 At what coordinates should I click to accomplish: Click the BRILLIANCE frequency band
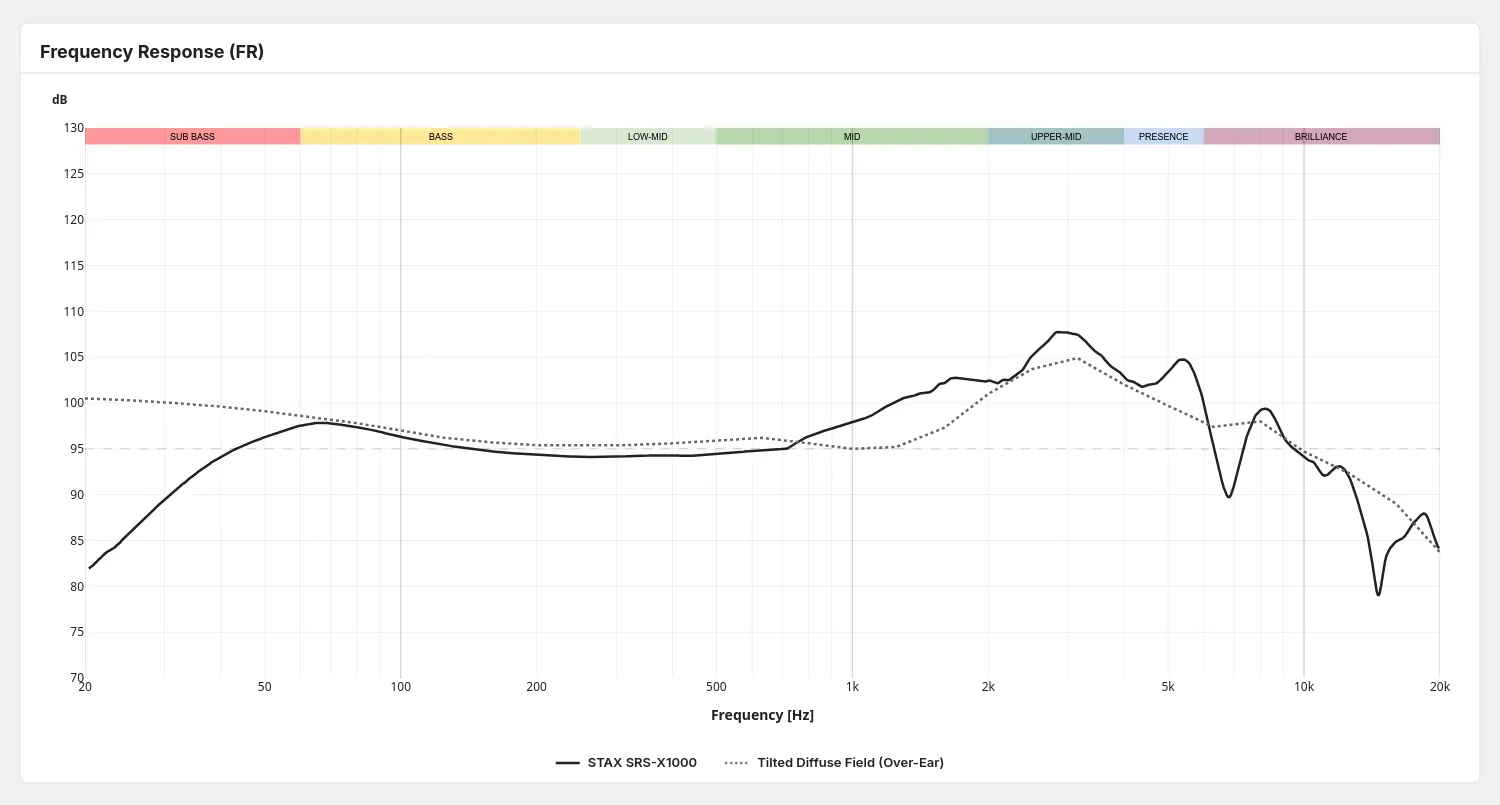(x=1321, y=136)
